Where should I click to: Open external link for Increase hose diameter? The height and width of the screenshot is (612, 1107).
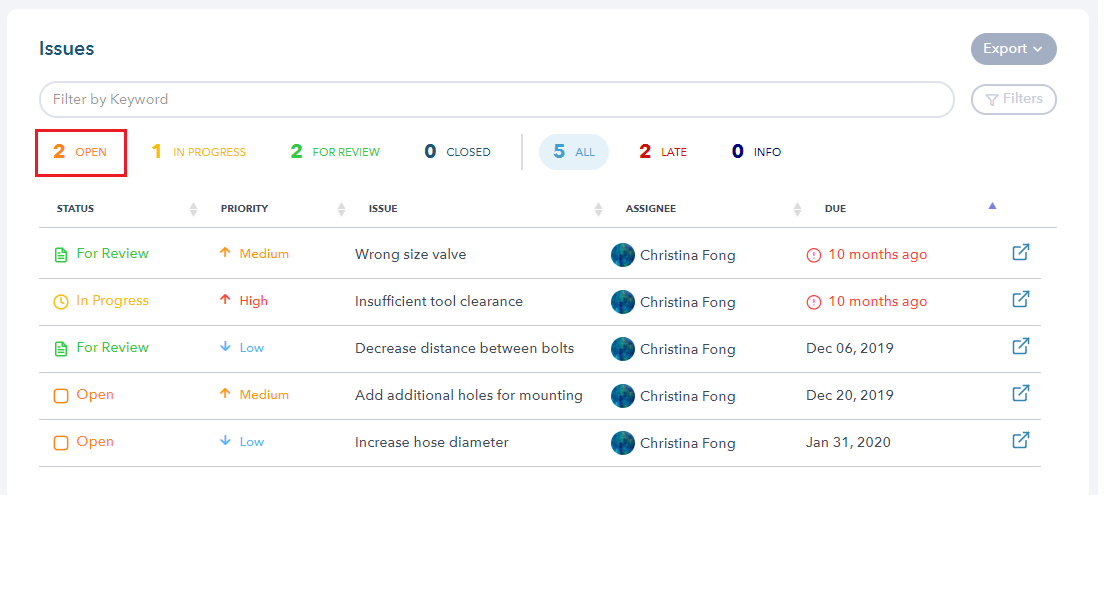(x=1020, y=441)
